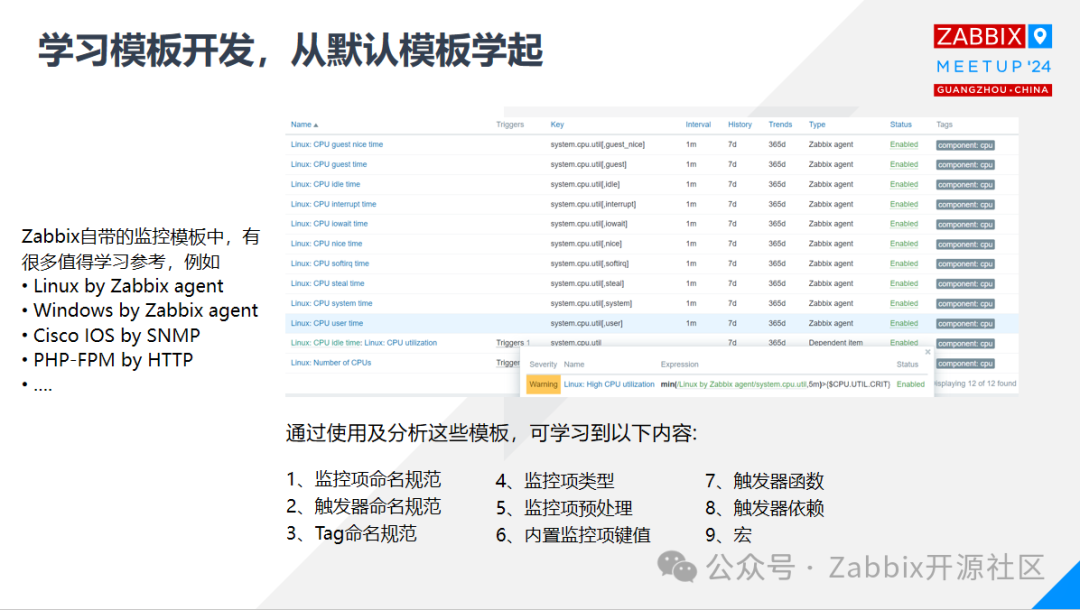Screen dimensions: 1080x610
Task: Open the Linux: CPU utilization dependent item
Action: coord(400,343)
